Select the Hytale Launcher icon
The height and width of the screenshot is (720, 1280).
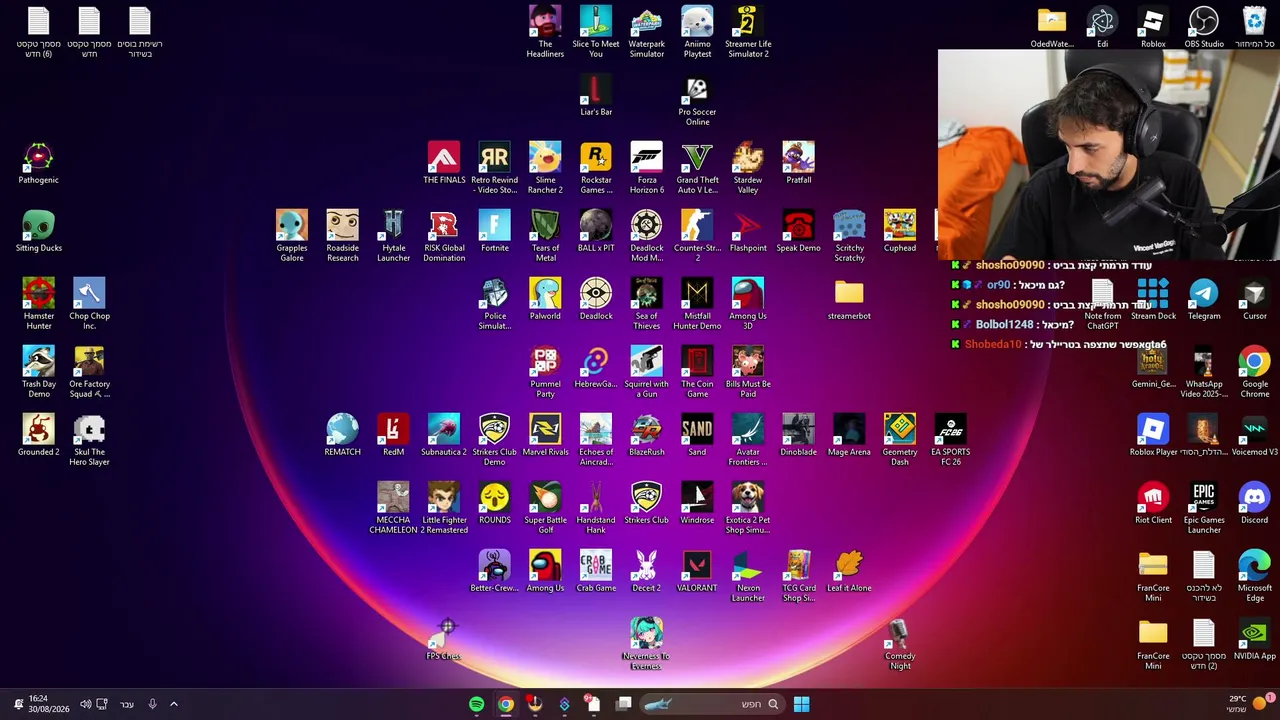393,236
